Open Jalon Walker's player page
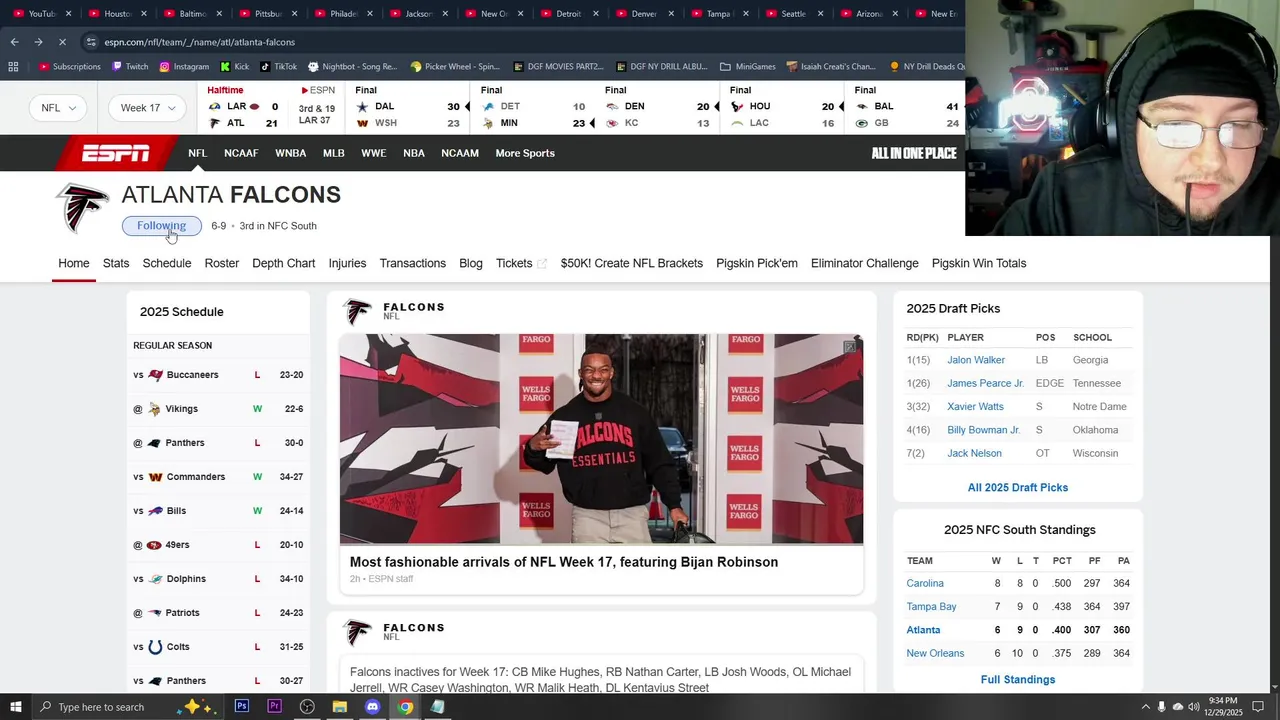The image size is (1280, 720). pyautogui.click(x=976, y=360)
